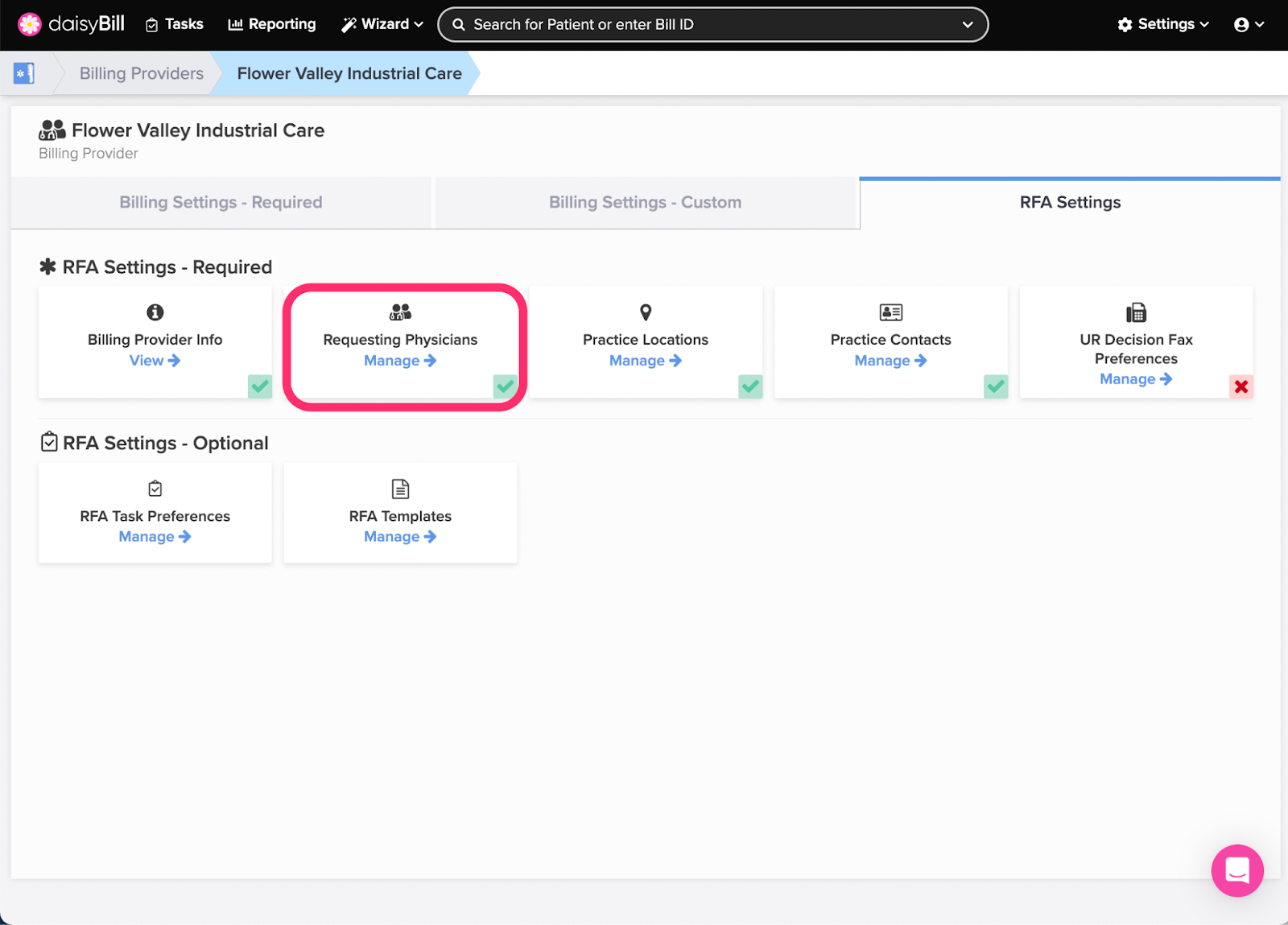Click Requesting Physicians green checkmark
The width and height of the screenshot is (1288, 925).
point(506,386)
